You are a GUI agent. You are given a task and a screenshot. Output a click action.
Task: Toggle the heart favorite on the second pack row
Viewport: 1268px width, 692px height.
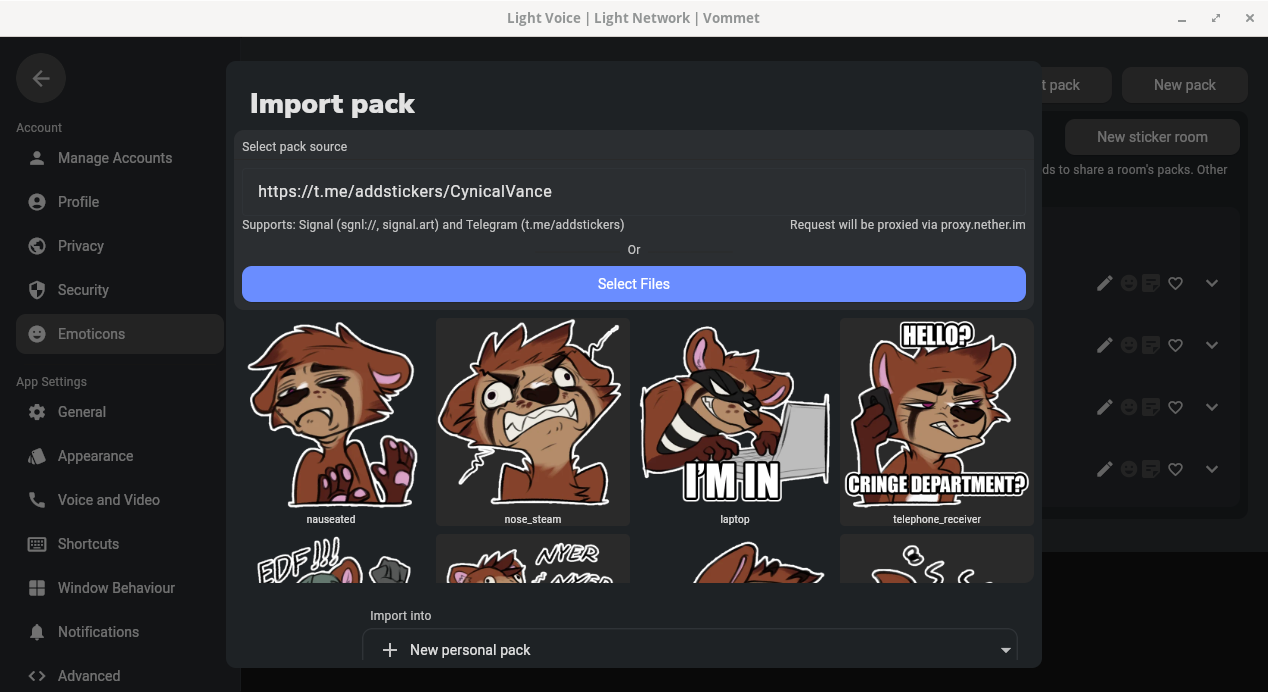click(x=1176, y=345)
